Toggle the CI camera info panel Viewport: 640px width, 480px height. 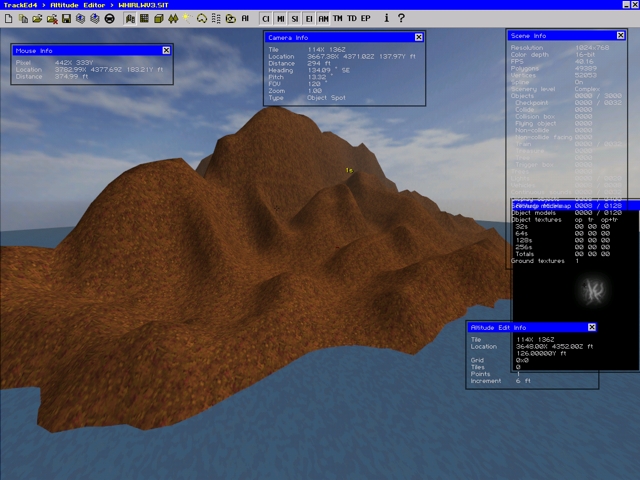266,19
